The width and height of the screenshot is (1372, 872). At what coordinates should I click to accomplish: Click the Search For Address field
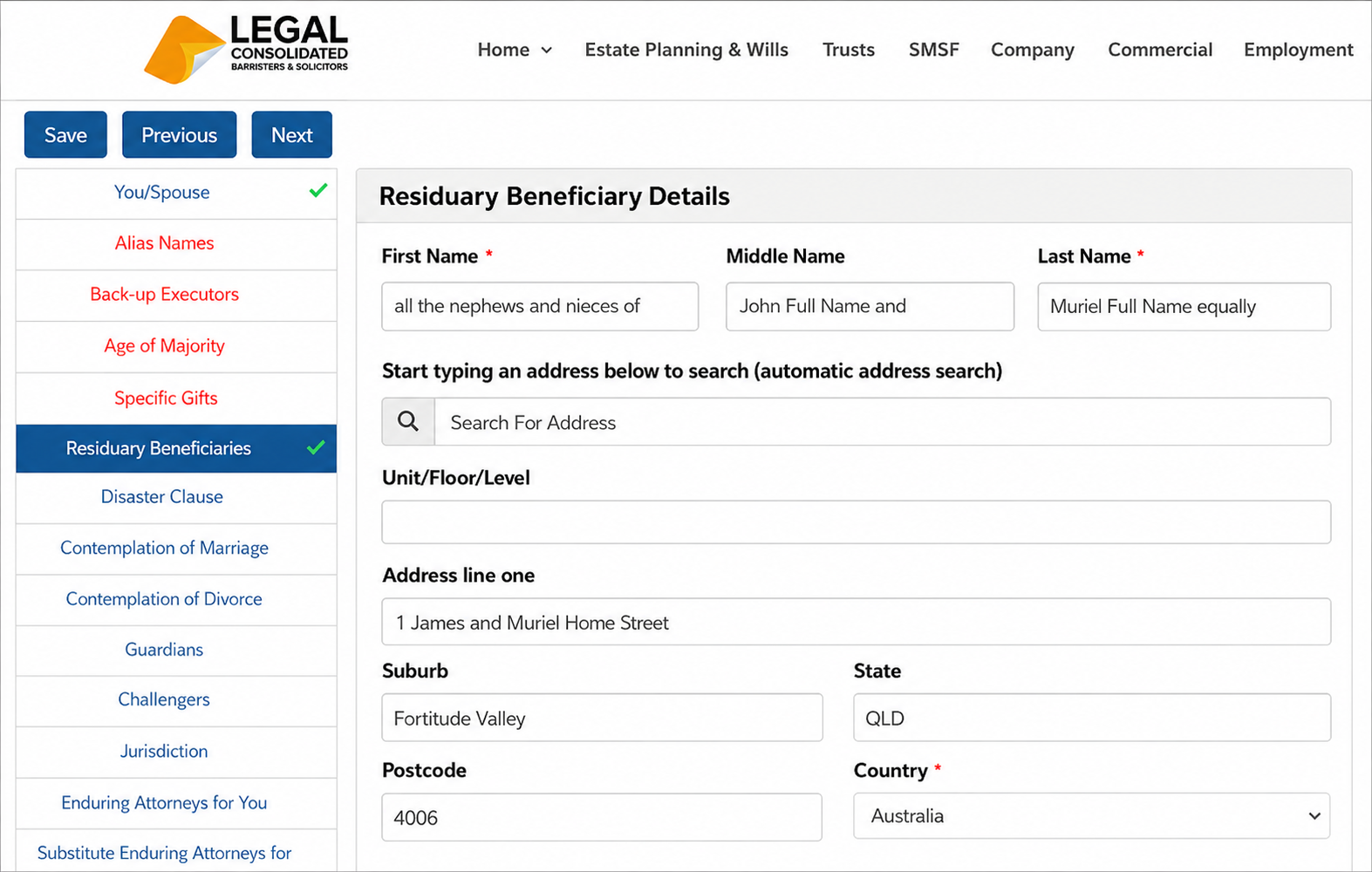883,422
